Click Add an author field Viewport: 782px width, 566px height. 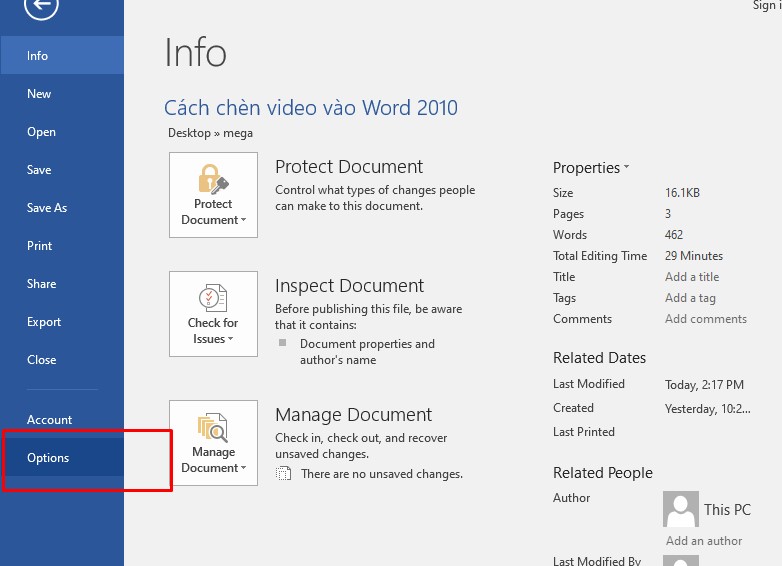tap(704, 541)
